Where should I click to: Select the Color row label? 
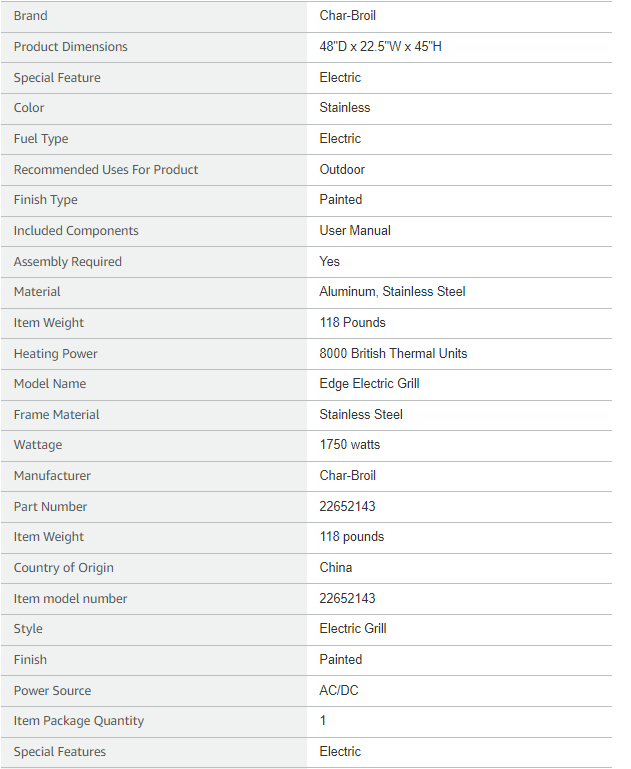(29, 108)
